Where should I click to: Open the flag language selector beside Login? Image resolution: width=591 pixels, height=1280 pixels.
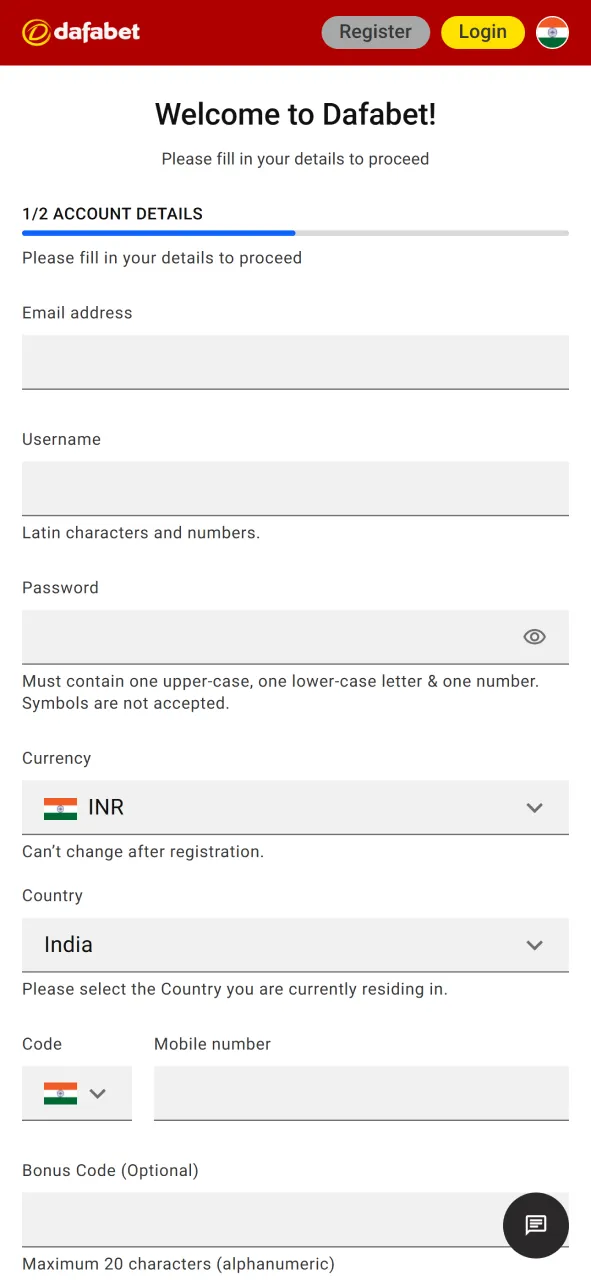pos(552,31)
